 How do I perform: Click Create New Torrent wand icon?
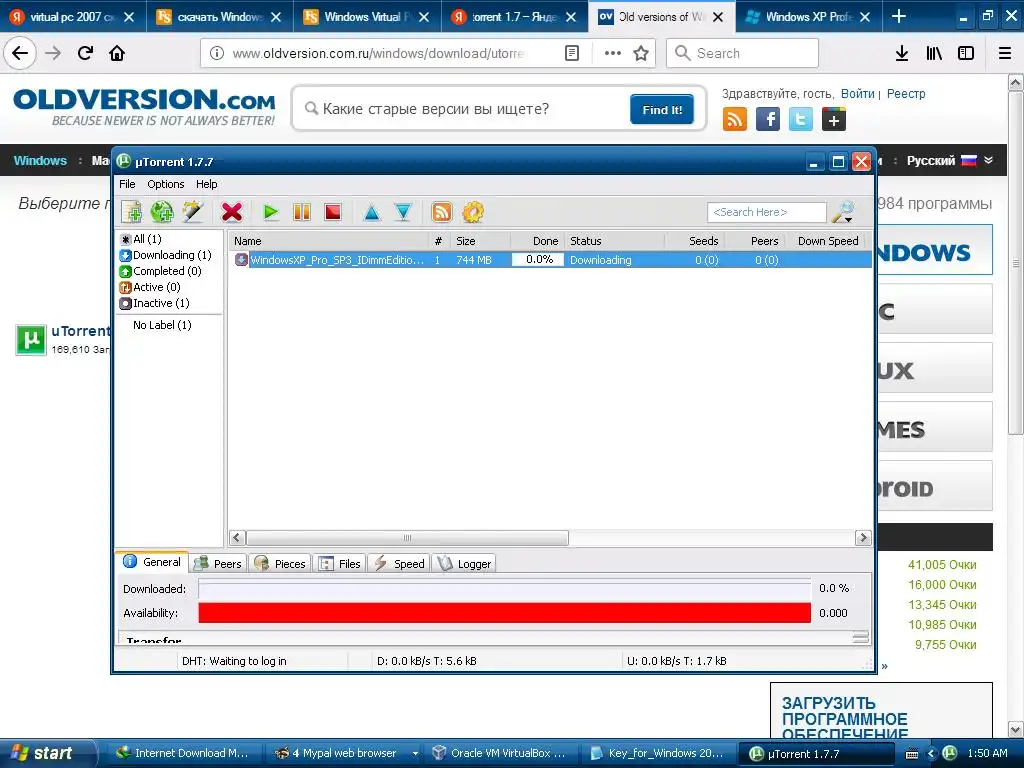pos(193,212)
